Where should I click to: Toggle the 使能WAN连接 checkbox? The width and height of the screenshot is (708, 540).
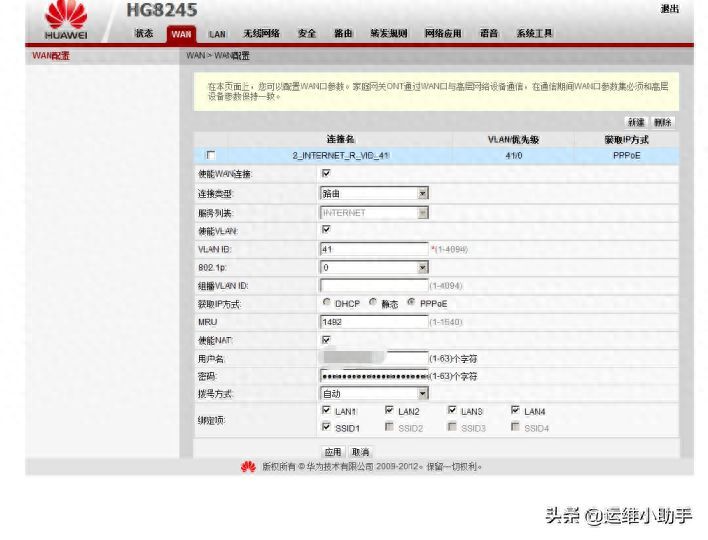tap(326, 173)
